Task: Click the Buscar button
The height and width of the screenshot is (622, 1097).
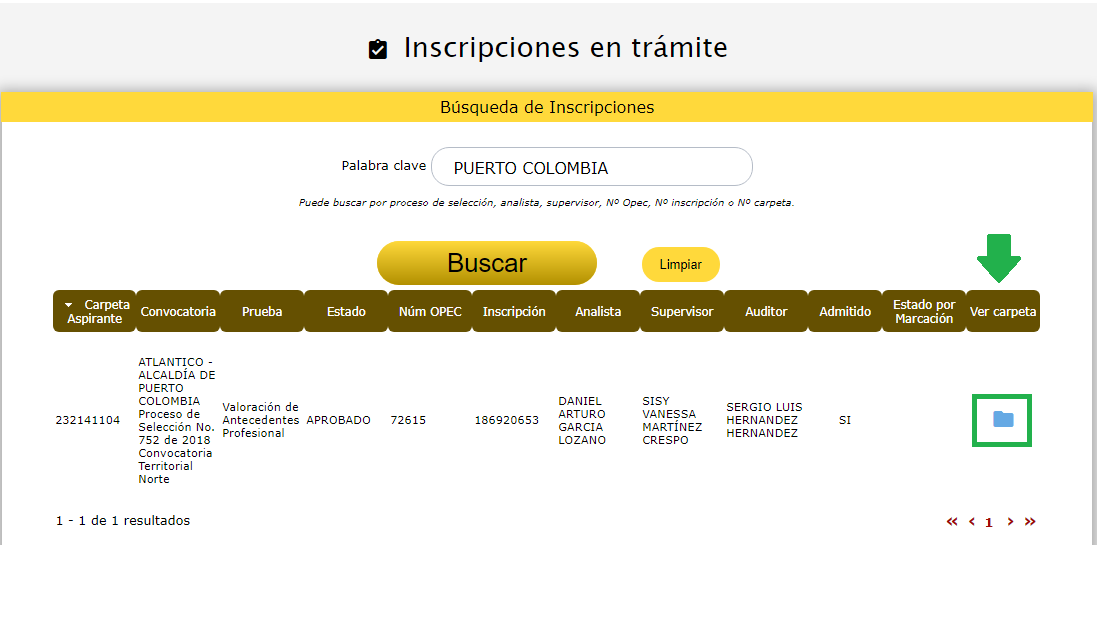Action: pos(486,263)
